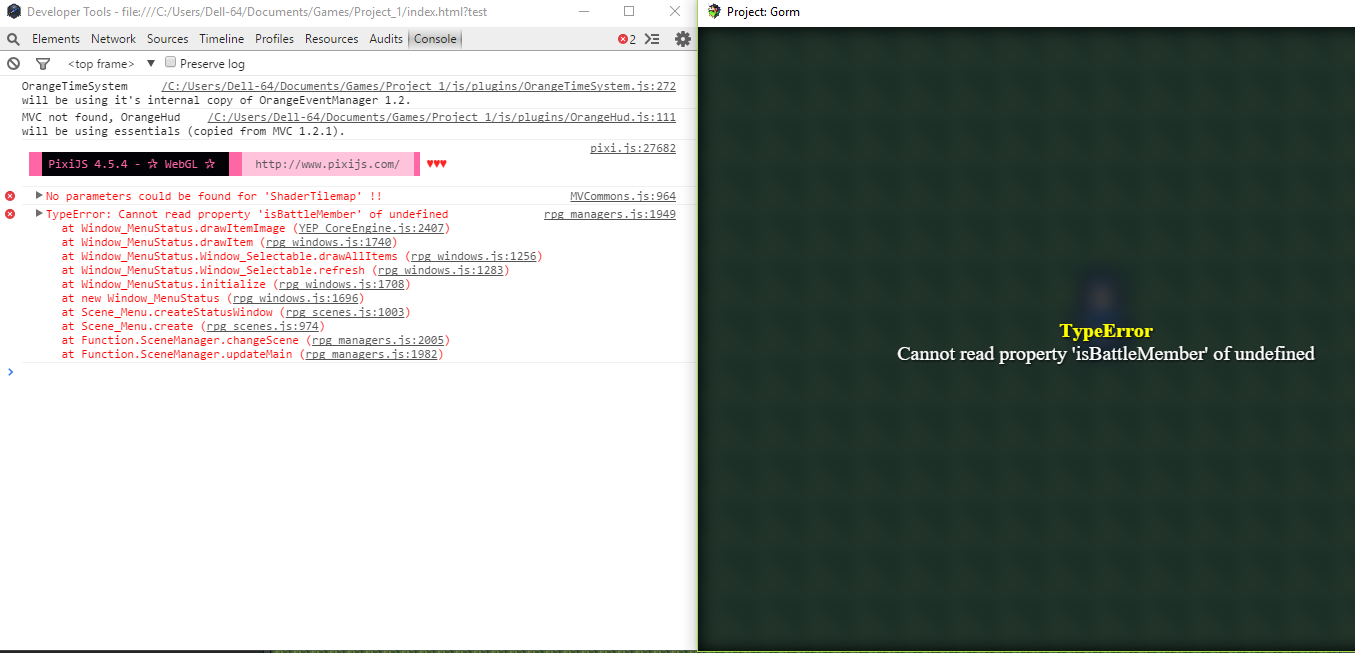
Task: Open DevTools settings gear
Action: pyautogui.click(x=683, y=39)
